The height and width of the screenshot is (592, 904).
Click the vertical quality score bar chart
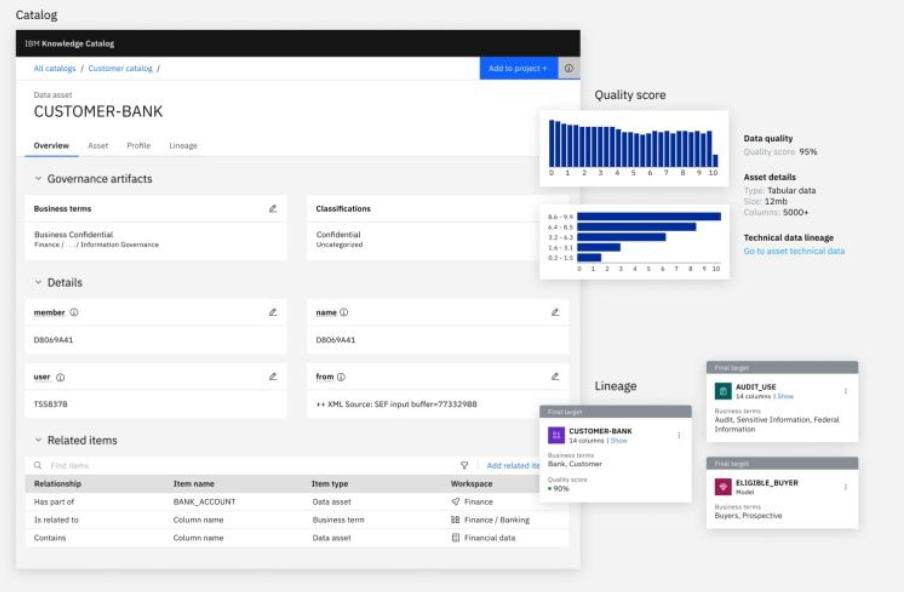coord(634,148)
